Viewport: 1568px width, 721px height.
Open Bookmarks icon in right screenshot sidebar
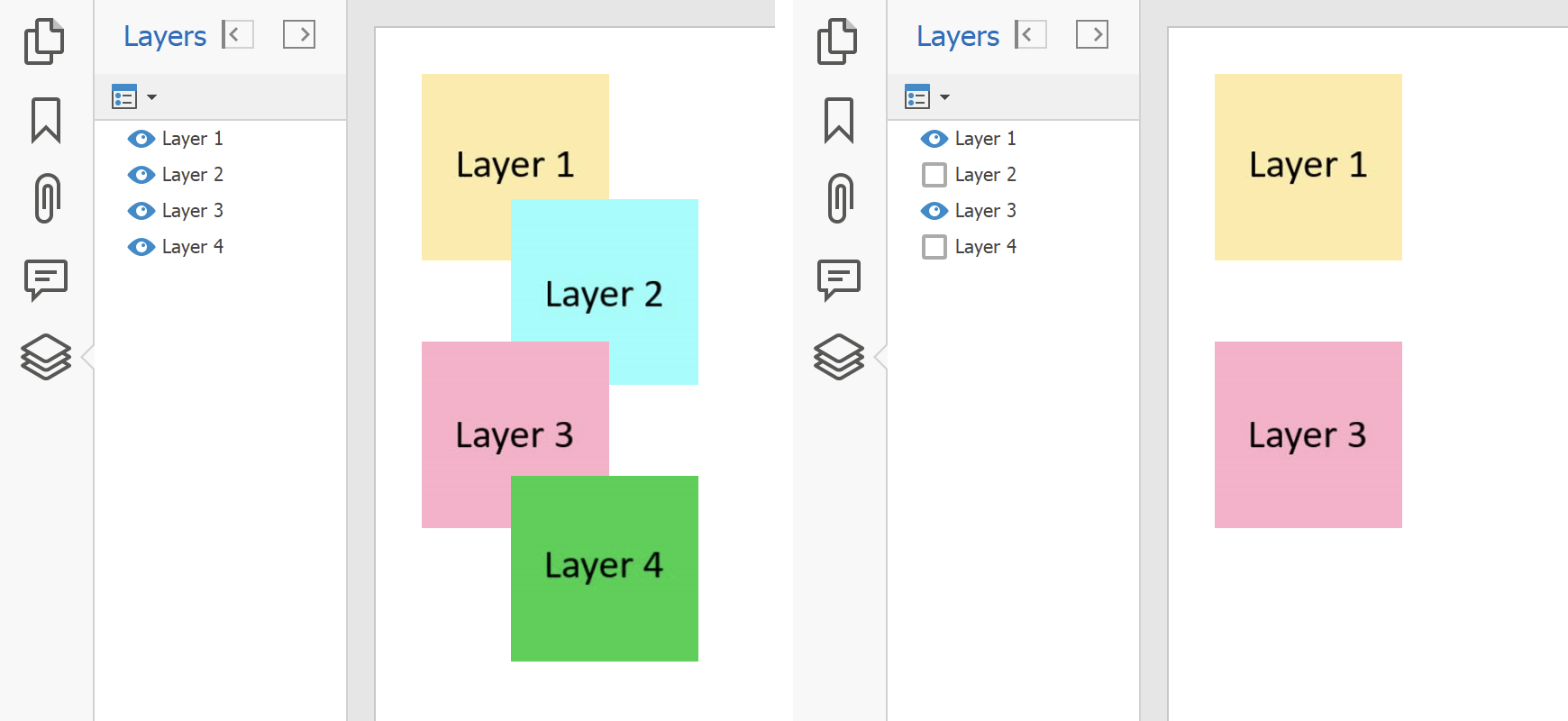839,120
